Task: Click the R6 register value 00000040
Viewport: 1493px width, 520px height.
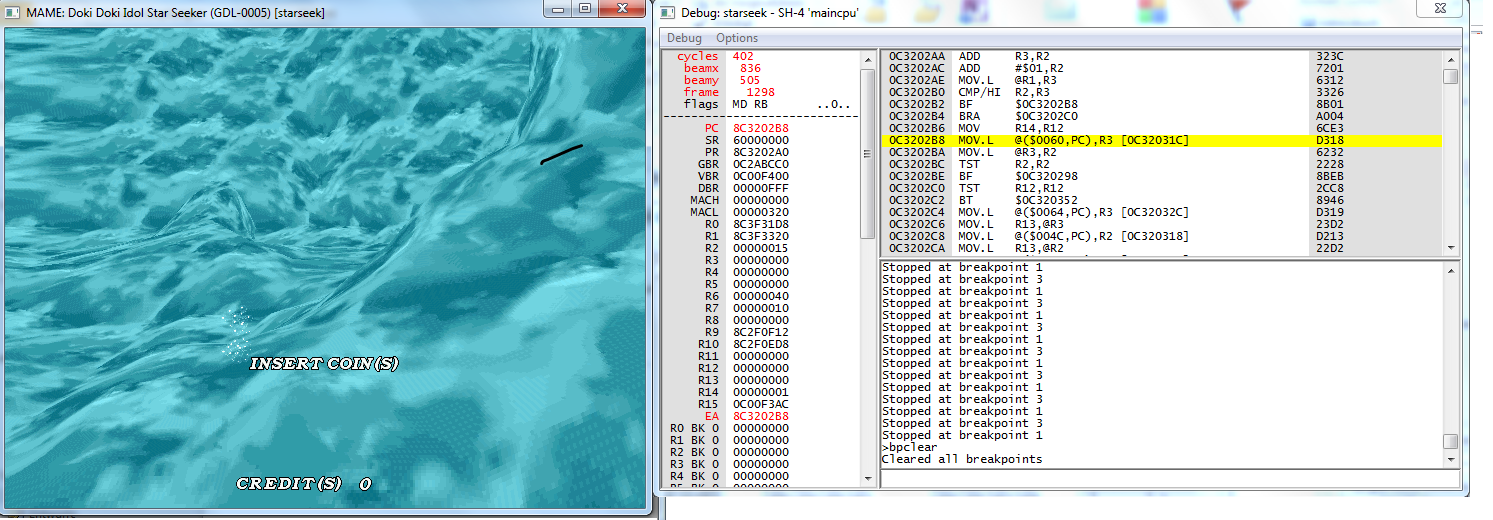Action: (x=761, y=297)
